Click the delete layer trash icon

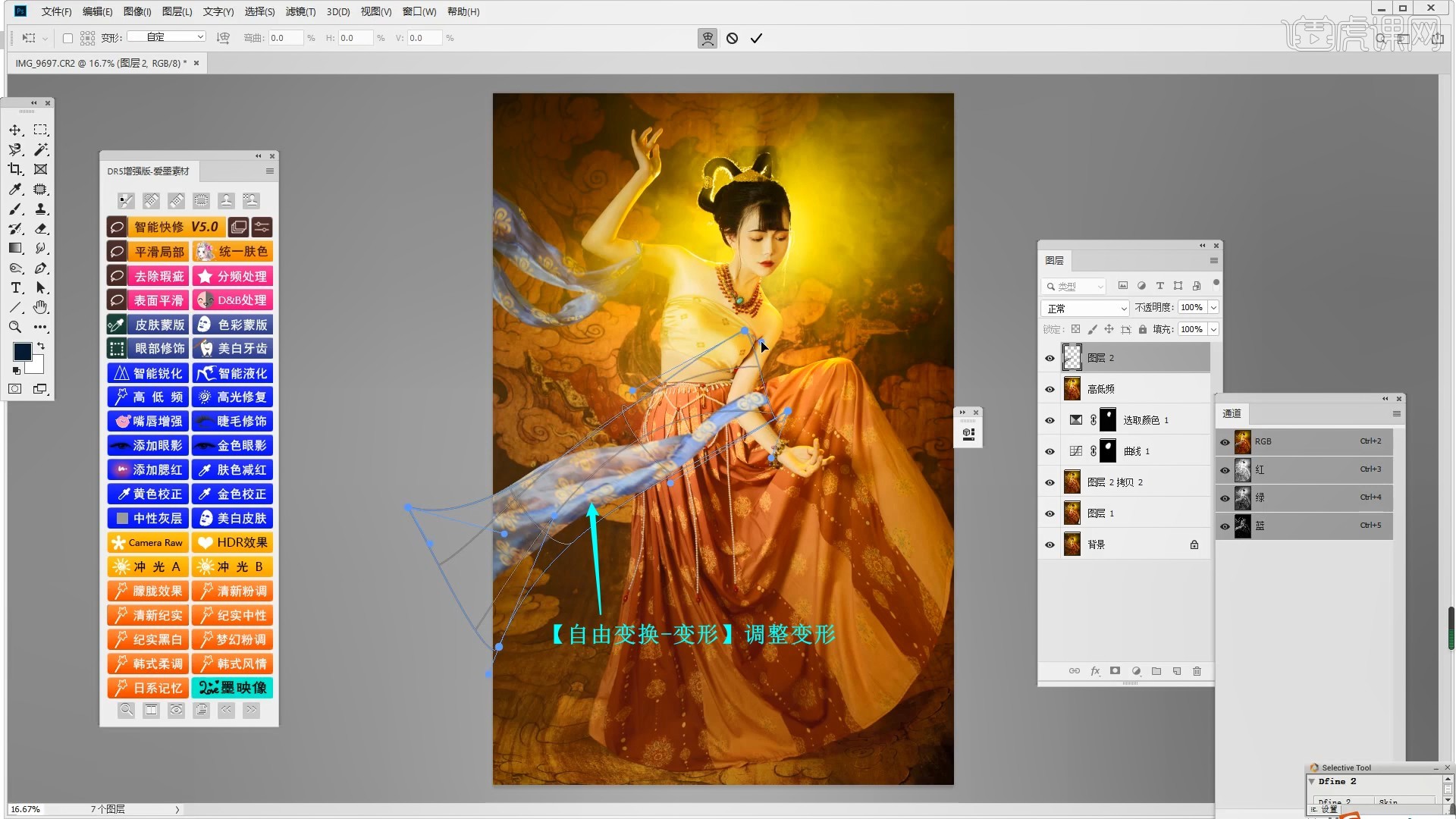click(1197, 671)
